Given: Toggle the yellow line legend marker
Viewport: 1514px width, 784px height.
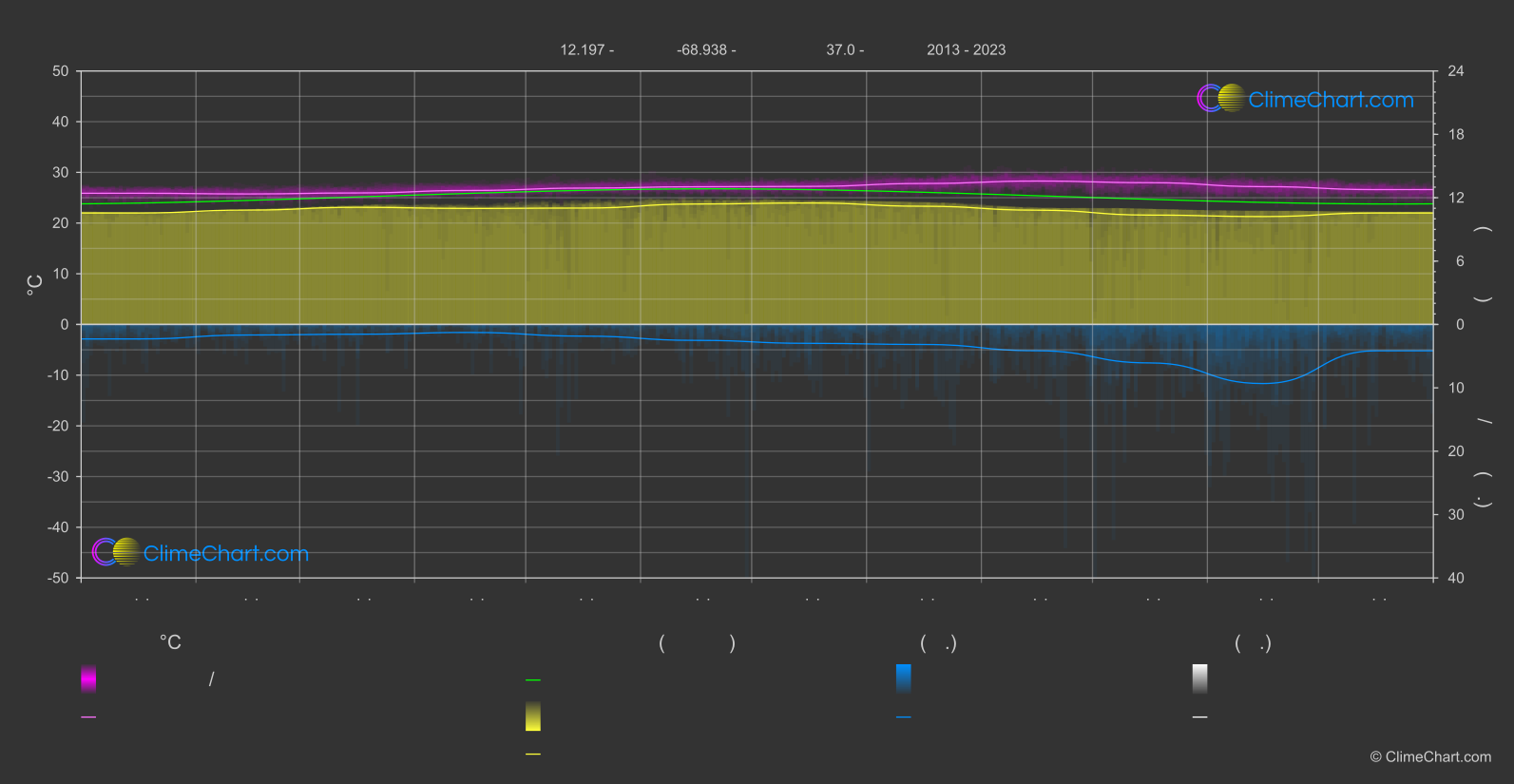Looking at the screenshot, I should [533, 755].
